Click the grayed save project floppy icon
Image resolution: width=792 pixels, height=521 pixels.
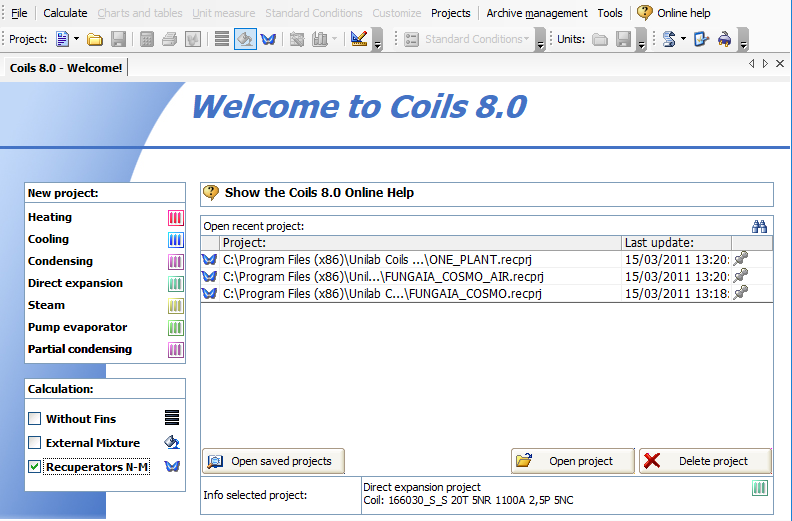tap(118, 39)
